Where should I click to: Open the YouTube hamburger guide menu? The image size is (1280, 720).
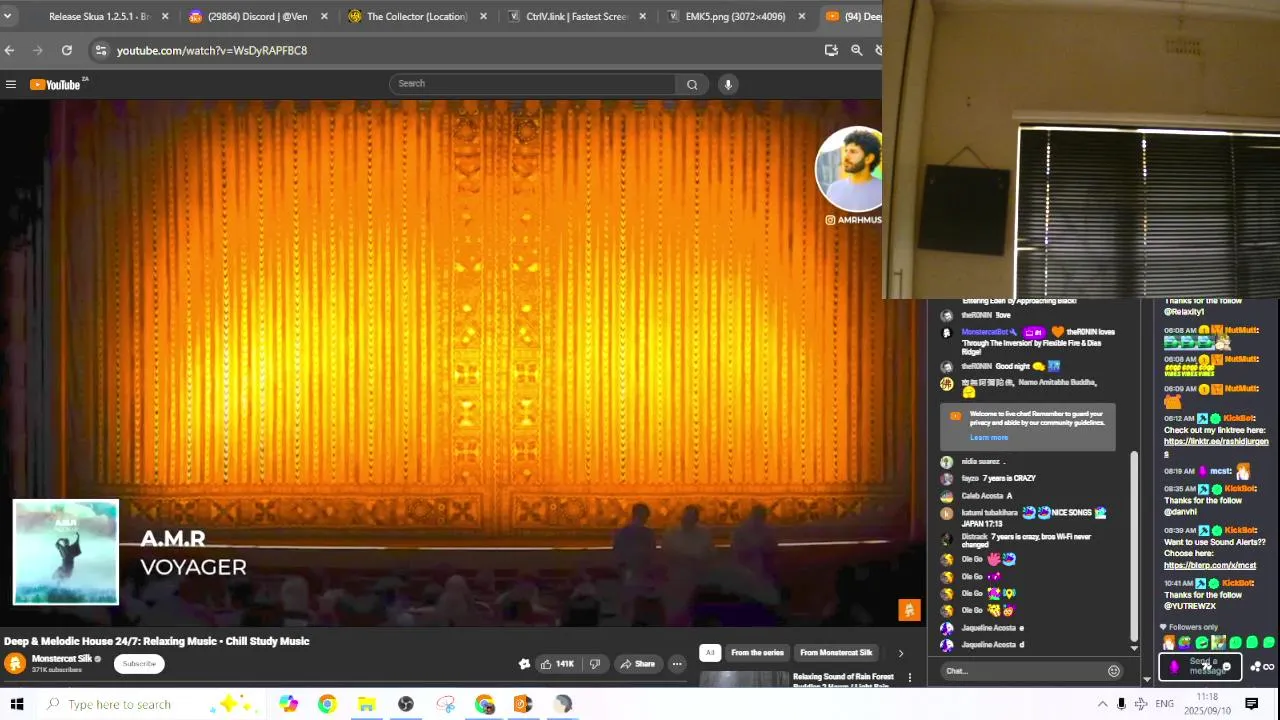(11, 84)
